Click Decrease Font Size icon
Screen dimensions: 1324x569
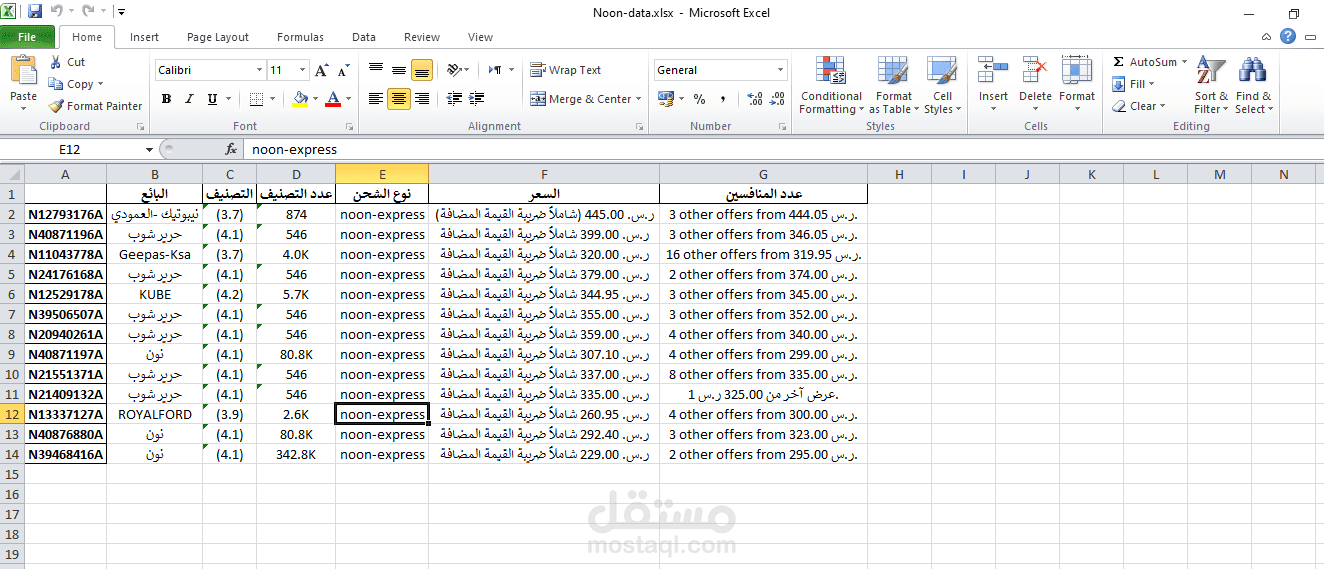[343, 70]
